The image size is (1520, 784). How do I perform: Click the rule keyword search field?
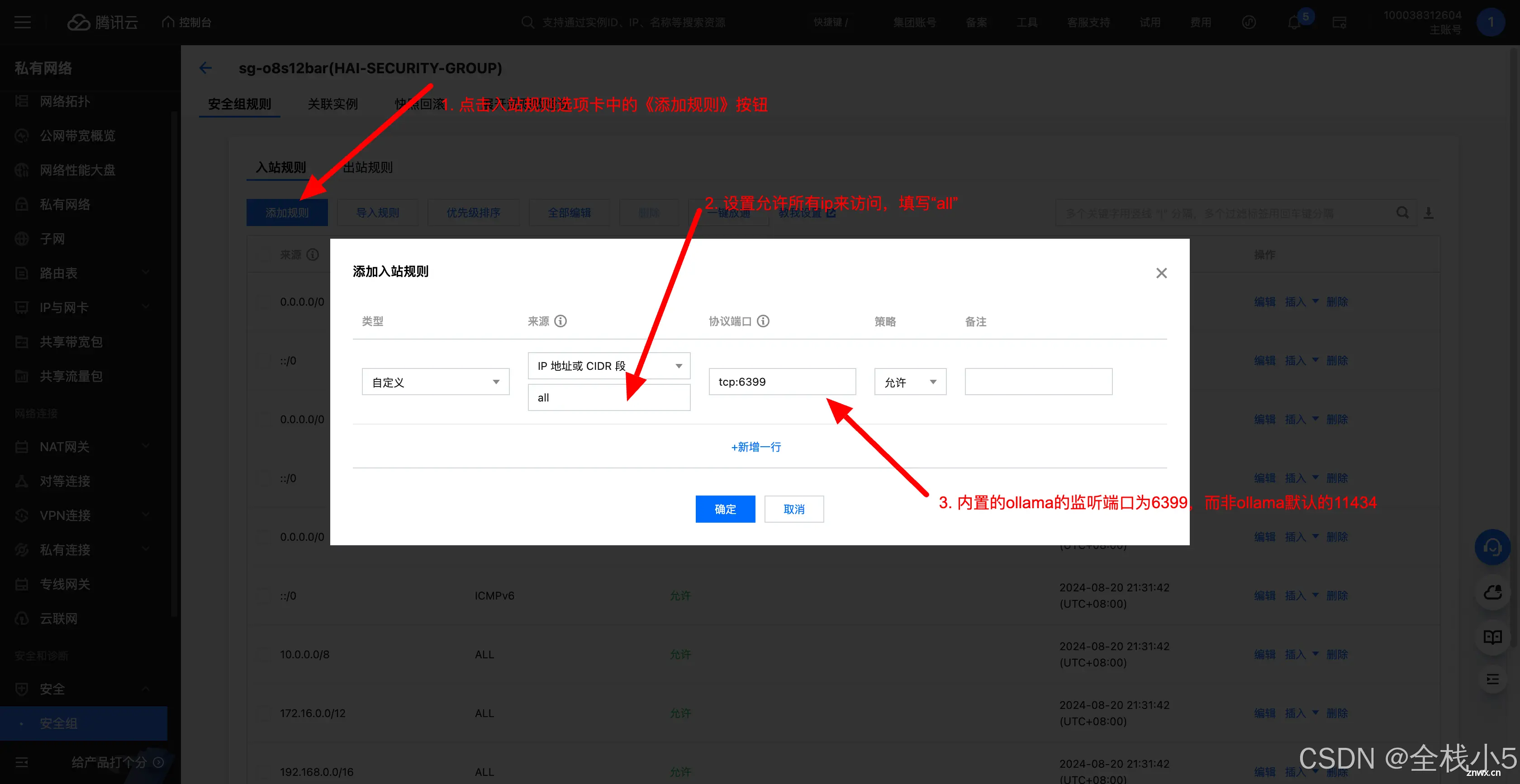tap(1225, 213)
